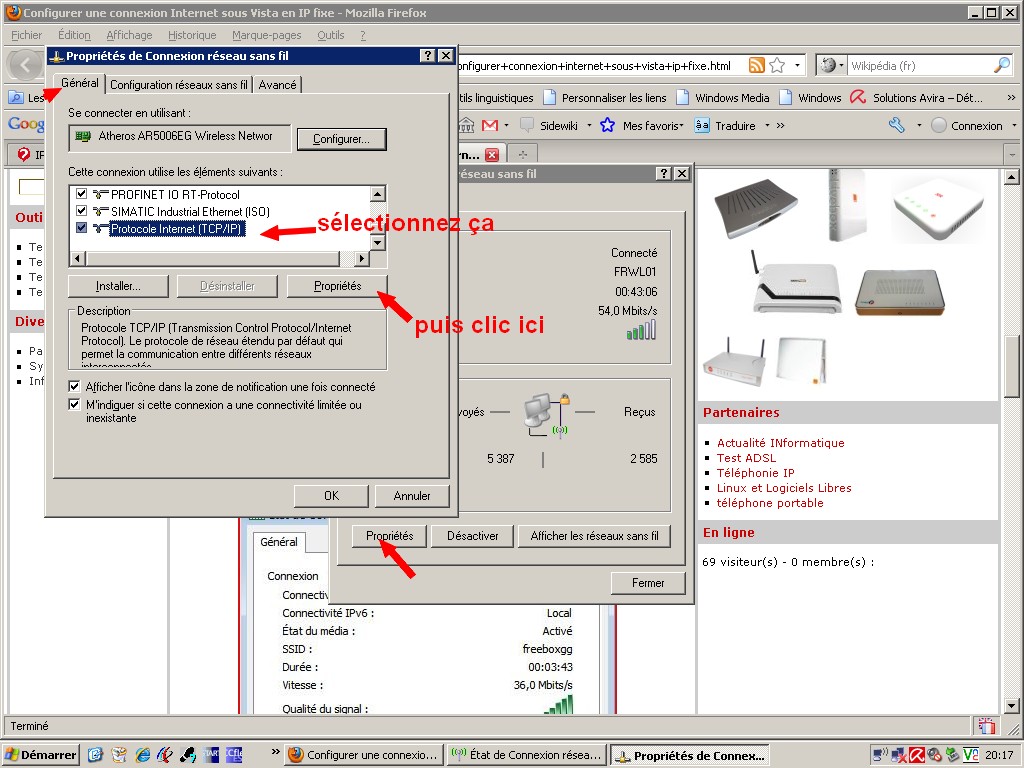Switch to Configuration réseaux sans fil tab

[x=179, y=85]
